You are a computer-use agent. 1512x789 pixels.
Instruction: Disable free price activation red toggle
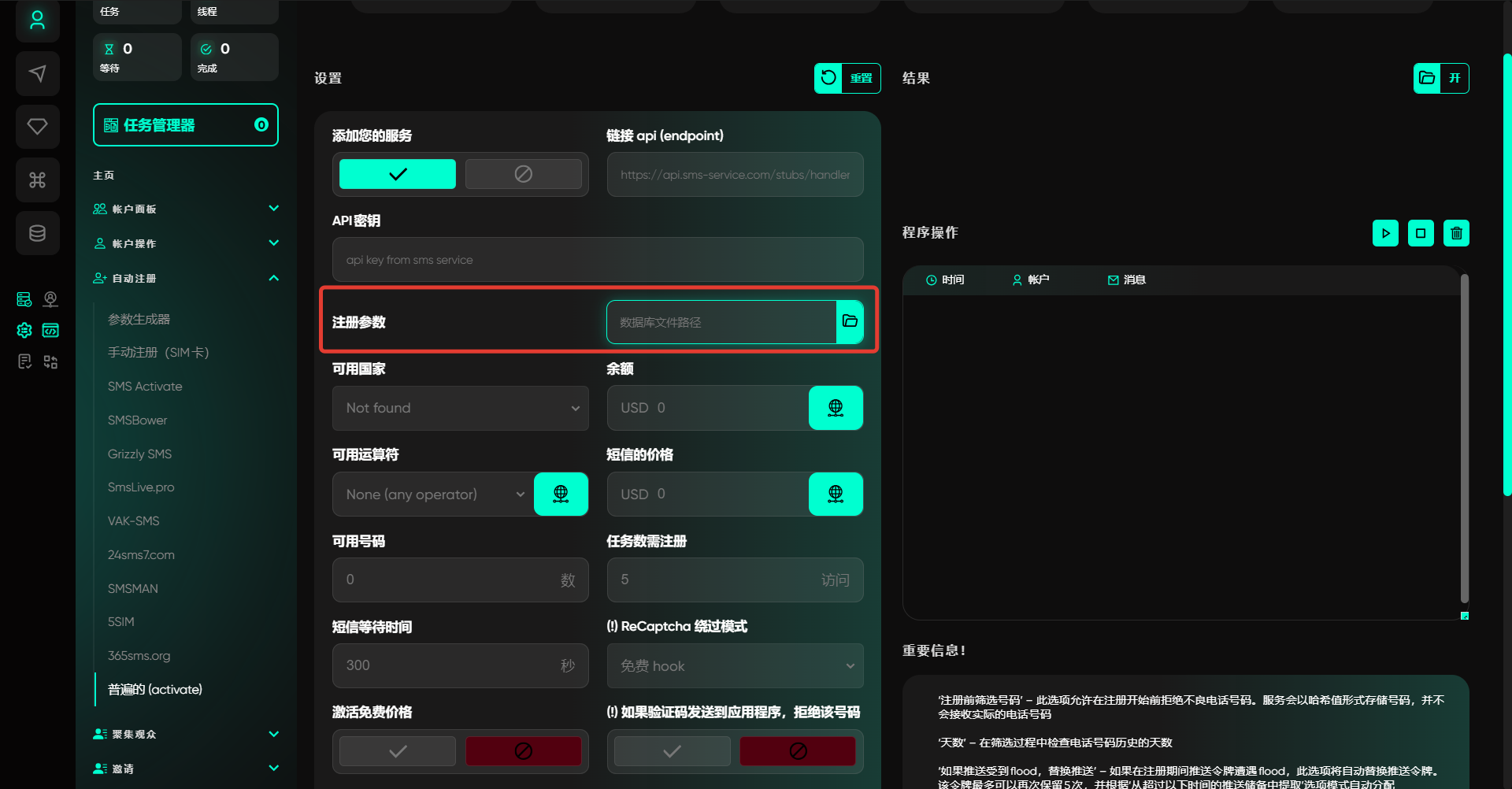[x=523, y=751]
